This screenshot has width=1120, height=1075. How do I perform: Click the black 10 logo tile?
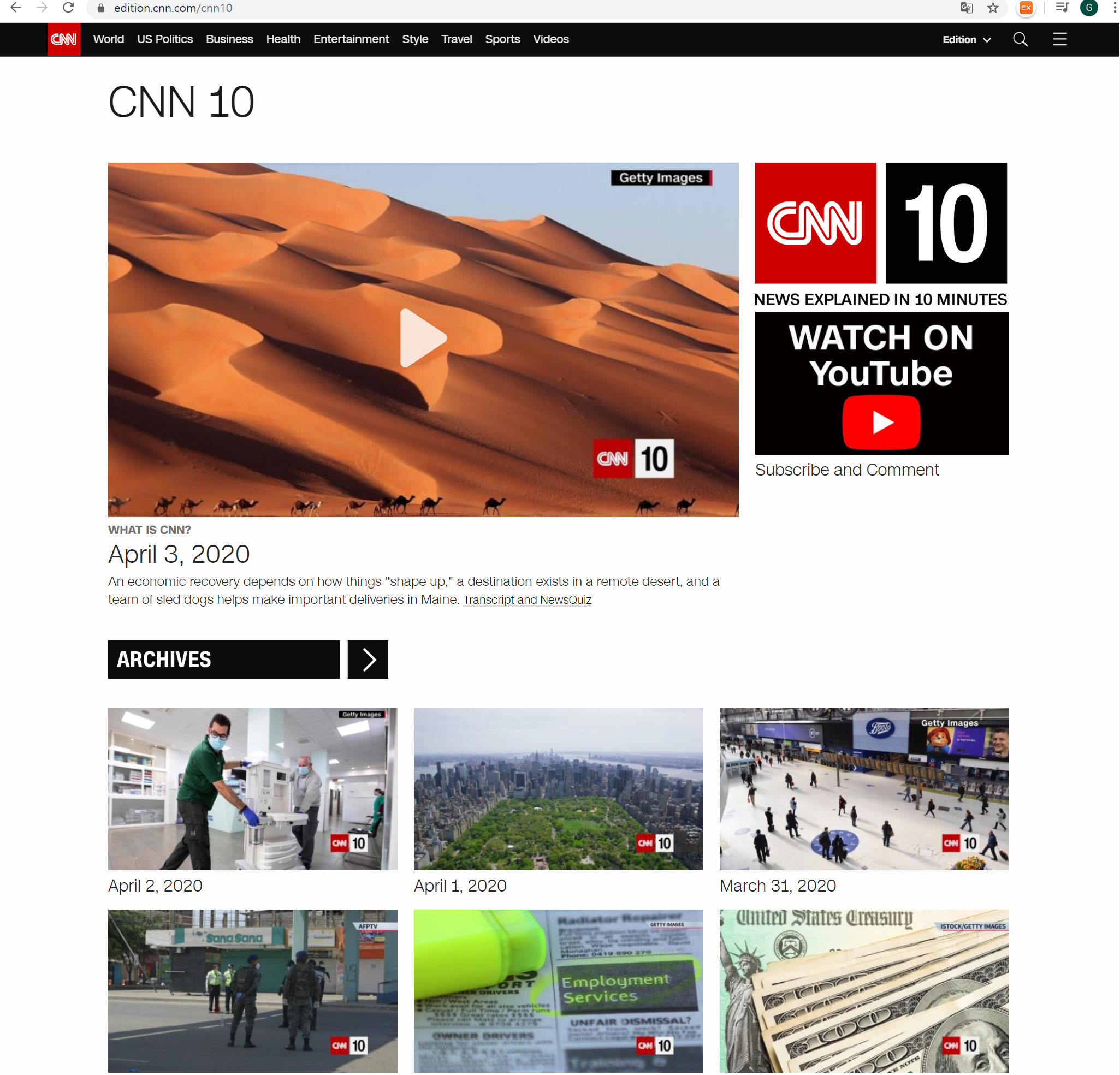[946, 223]
